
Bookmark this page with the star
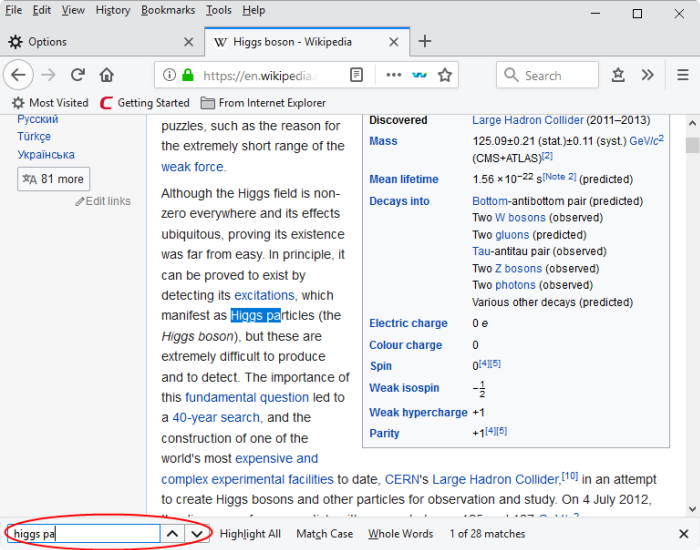click(x=445, y=75)
